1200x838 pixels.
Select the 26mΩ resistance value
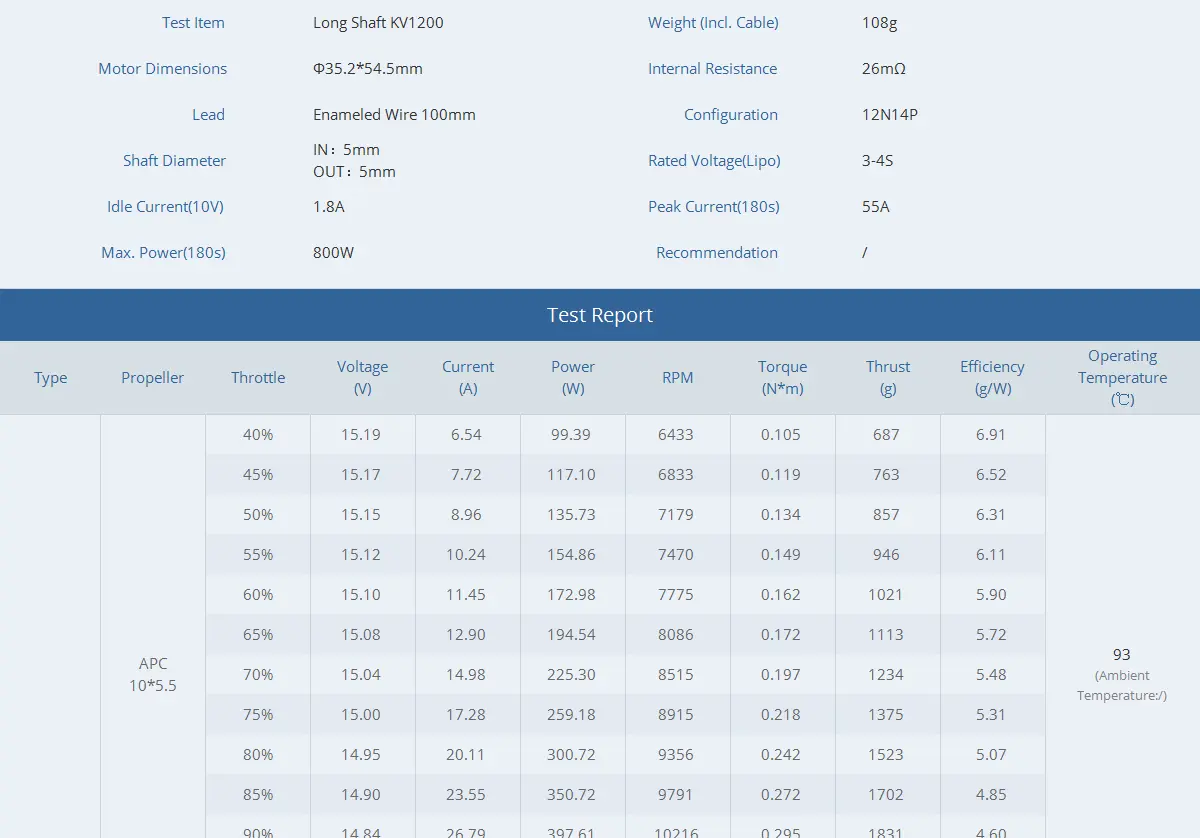[x=883, y=68]
